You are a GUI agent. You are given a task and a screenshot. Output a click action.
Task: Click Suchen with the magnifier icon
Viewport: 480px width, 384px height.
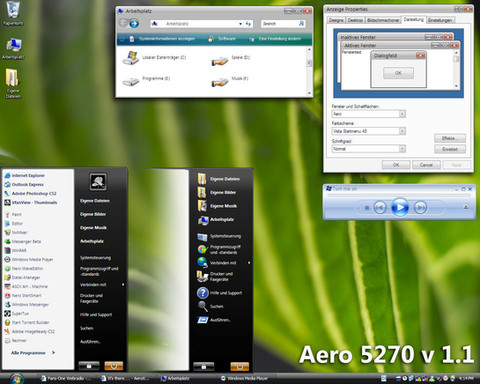pos(211,306)
